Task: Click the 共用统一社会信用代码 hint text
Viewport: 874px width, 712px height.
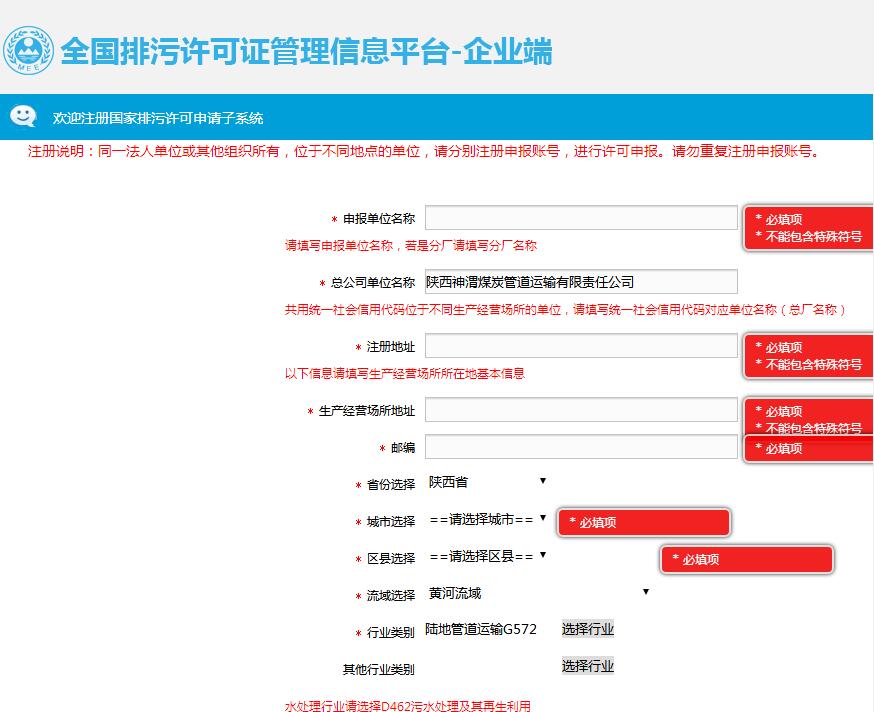Action: [565, 309]
